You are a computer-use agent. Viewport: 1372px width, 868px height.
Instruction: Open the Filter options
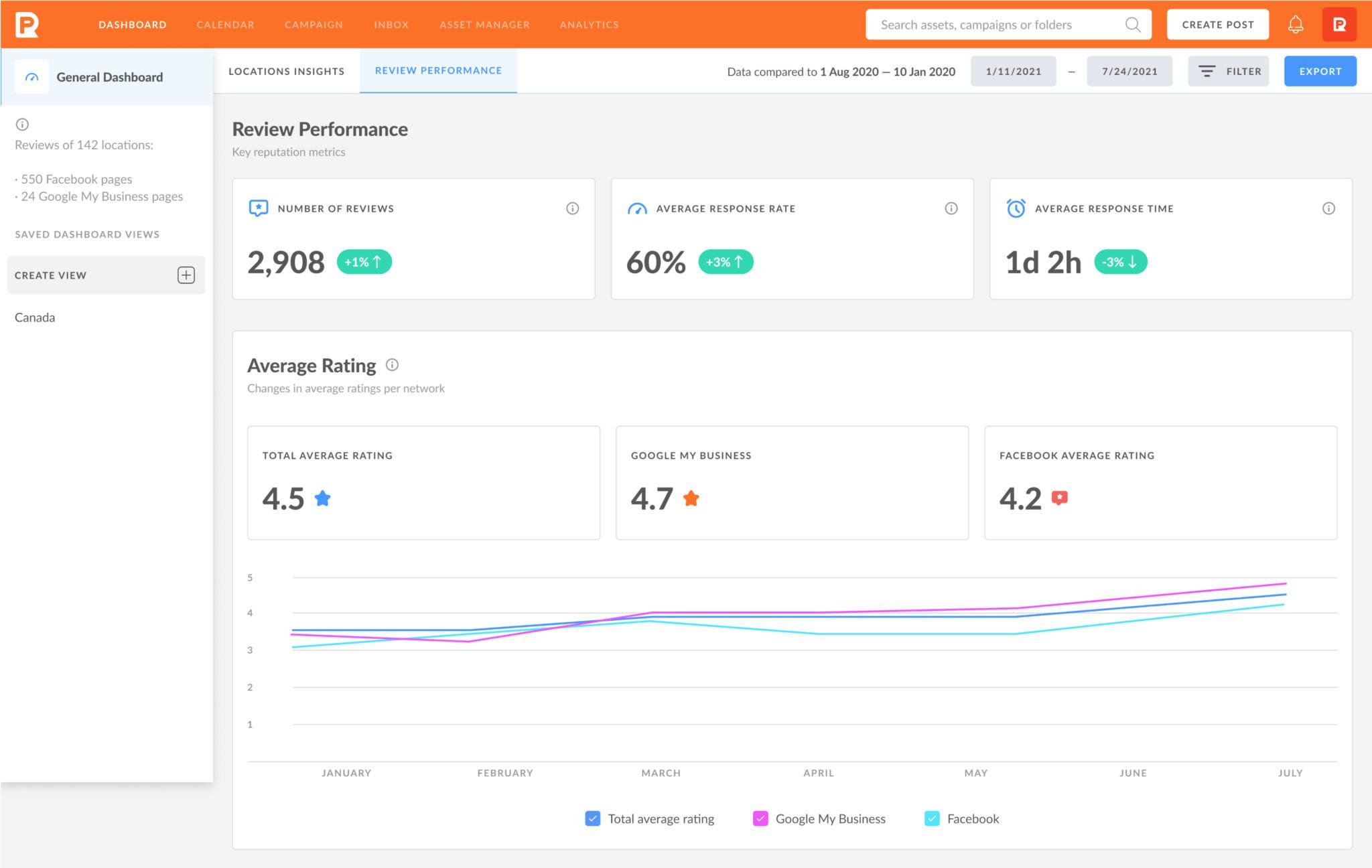(x=1228, y=72)
